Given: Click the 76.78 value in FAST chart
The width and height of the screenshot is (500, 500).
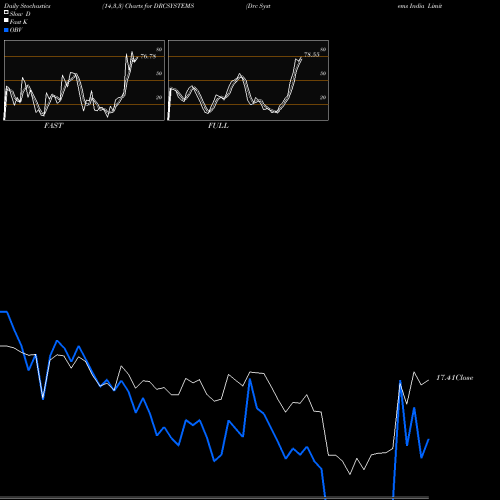Looking at the screenshot, I should click(148, 56).
